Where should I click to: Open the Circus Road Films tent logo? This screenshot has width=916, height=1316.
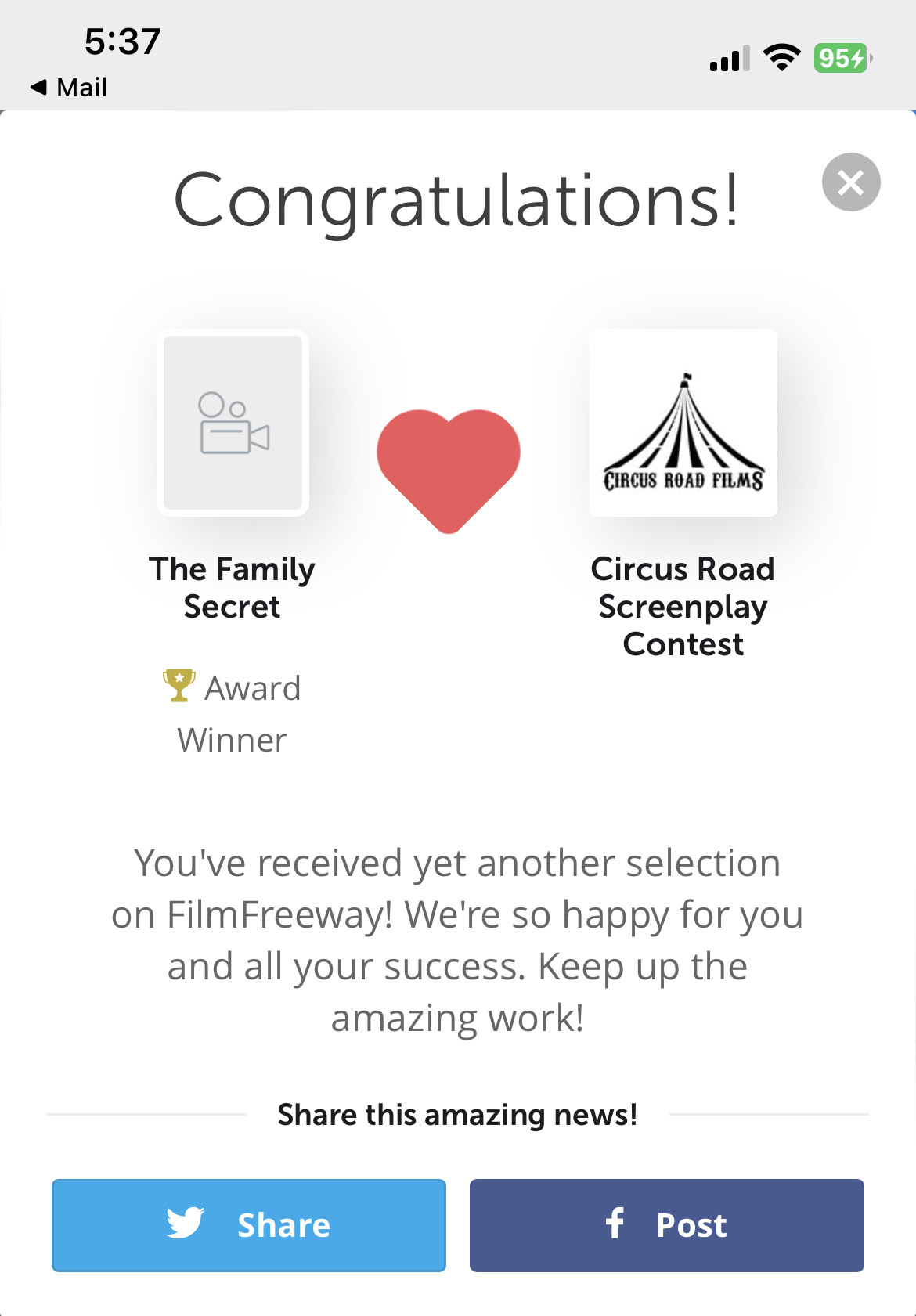point(683,423)
